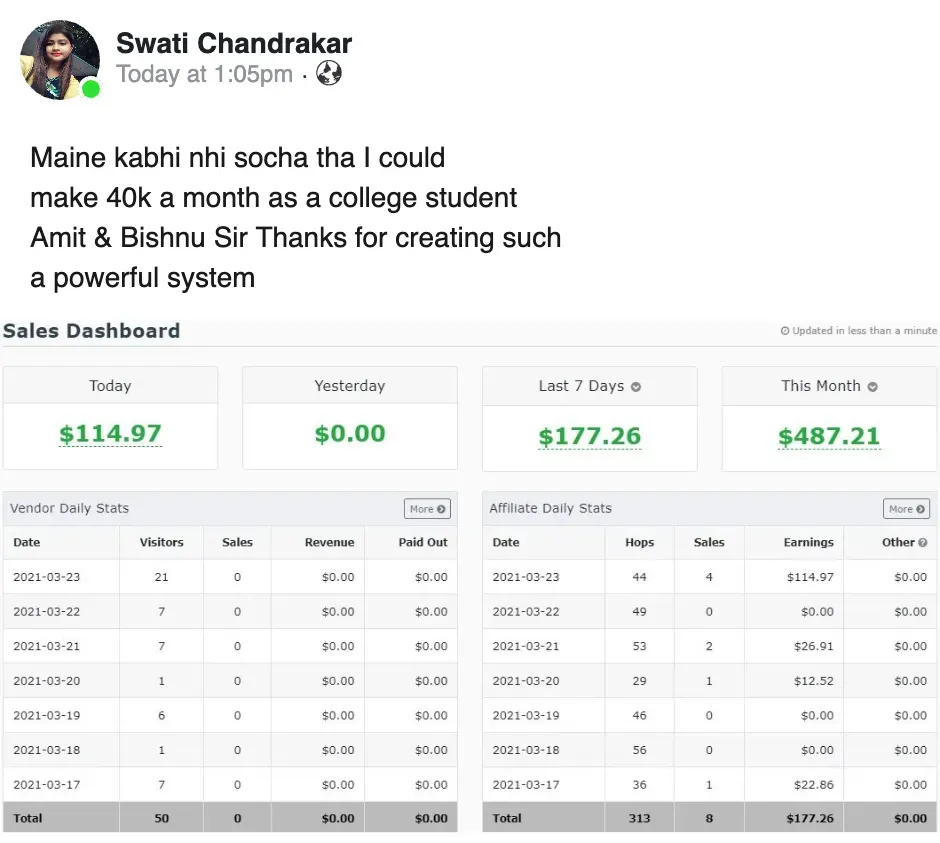Click the Today summary card header

[x=110, y=386]
